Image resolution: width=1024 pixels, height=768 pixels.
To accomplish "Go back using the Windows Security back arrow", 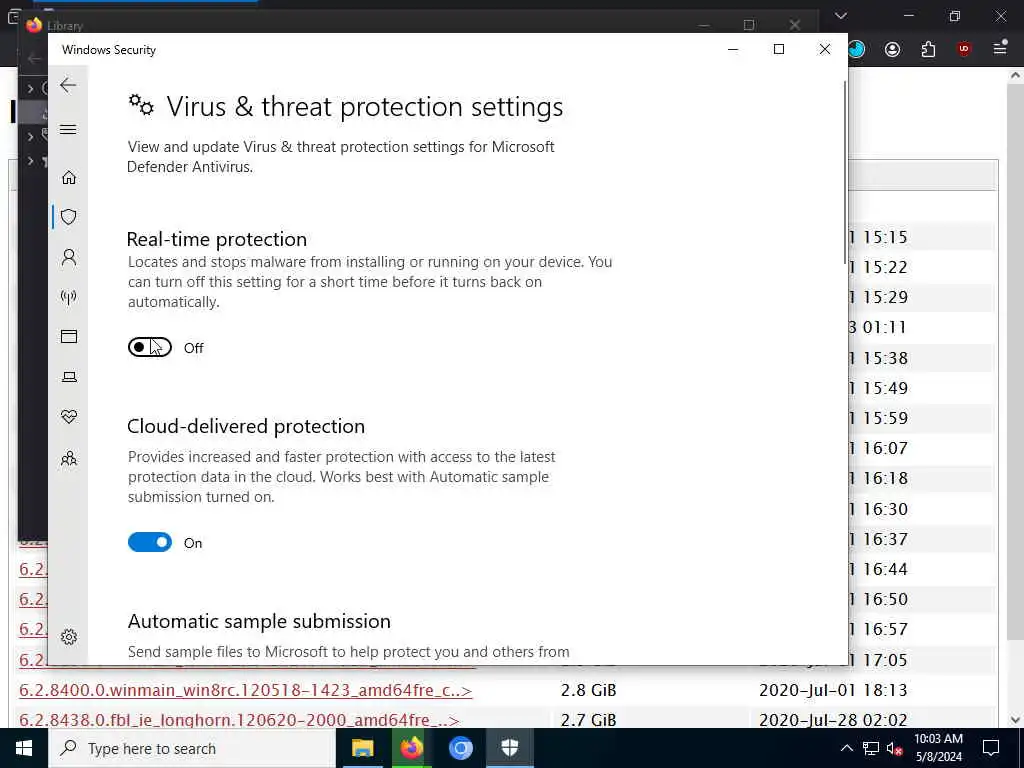I will click(68, 85).
